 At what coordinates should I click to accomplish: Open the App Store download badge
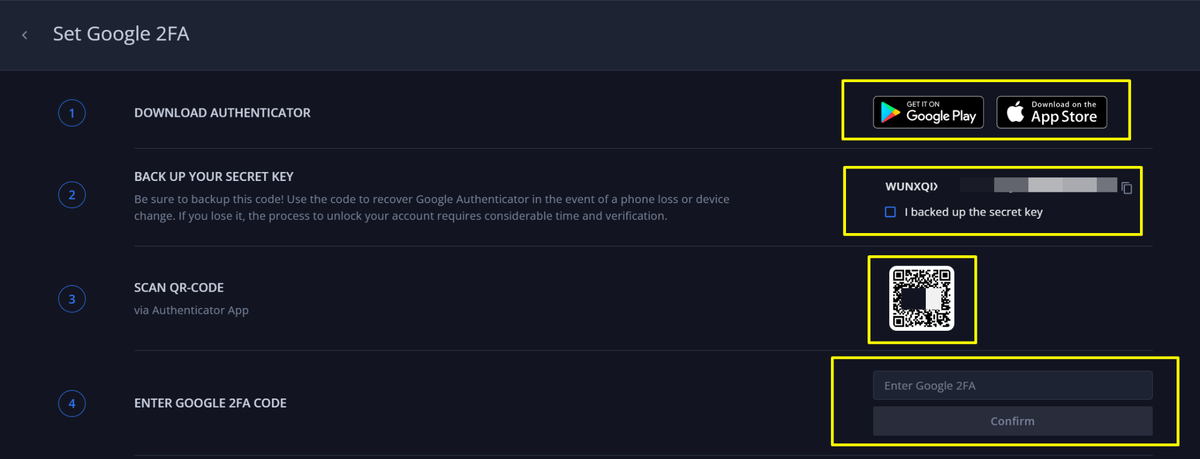(x=1052, y=113)
